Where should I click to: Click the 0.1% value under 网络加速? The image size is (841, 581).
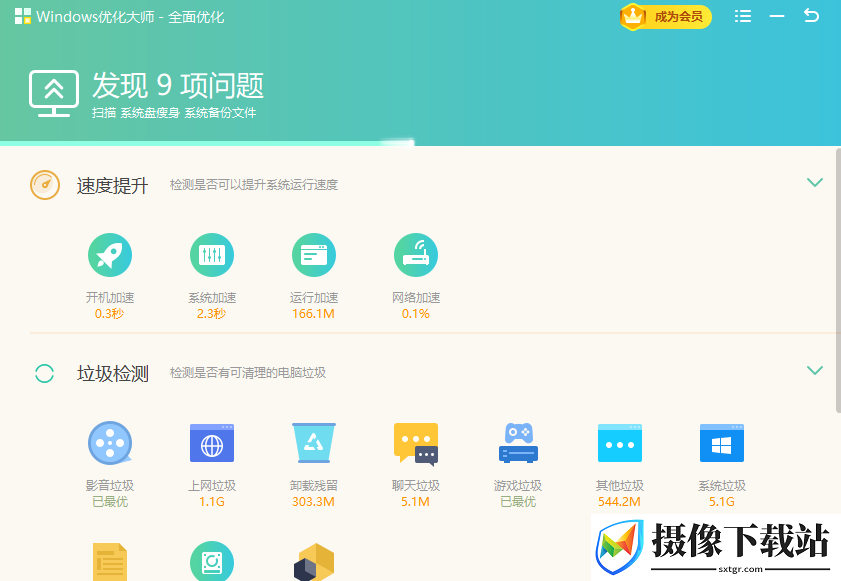416,314
